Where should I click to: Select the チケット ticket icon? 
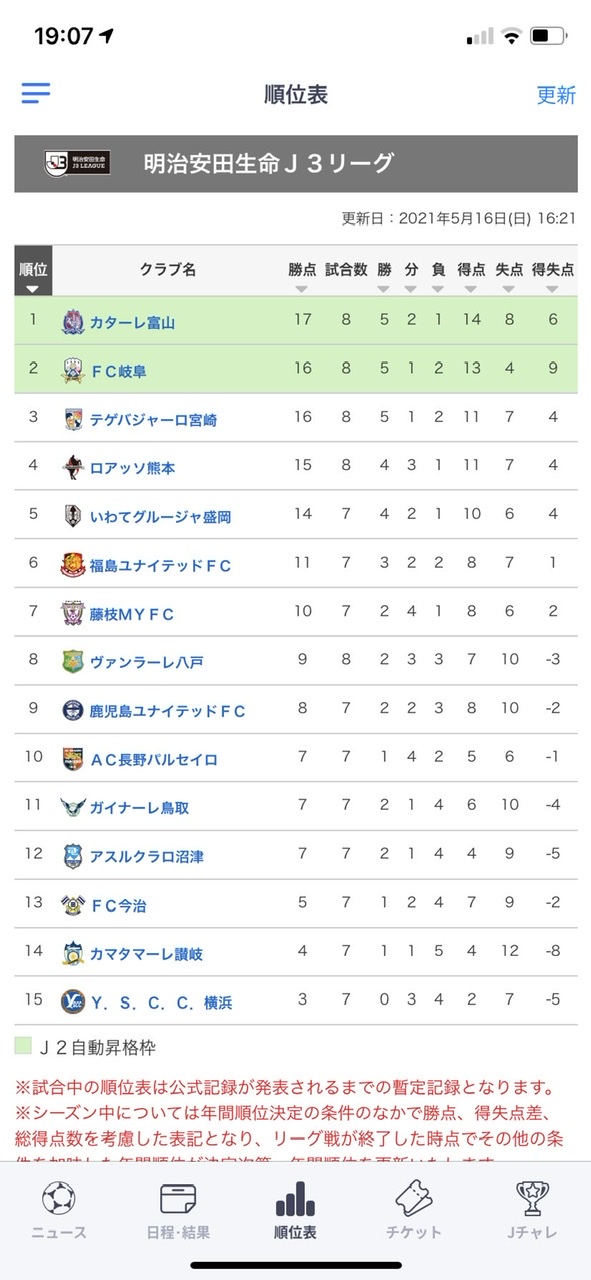coord(413,1197)
